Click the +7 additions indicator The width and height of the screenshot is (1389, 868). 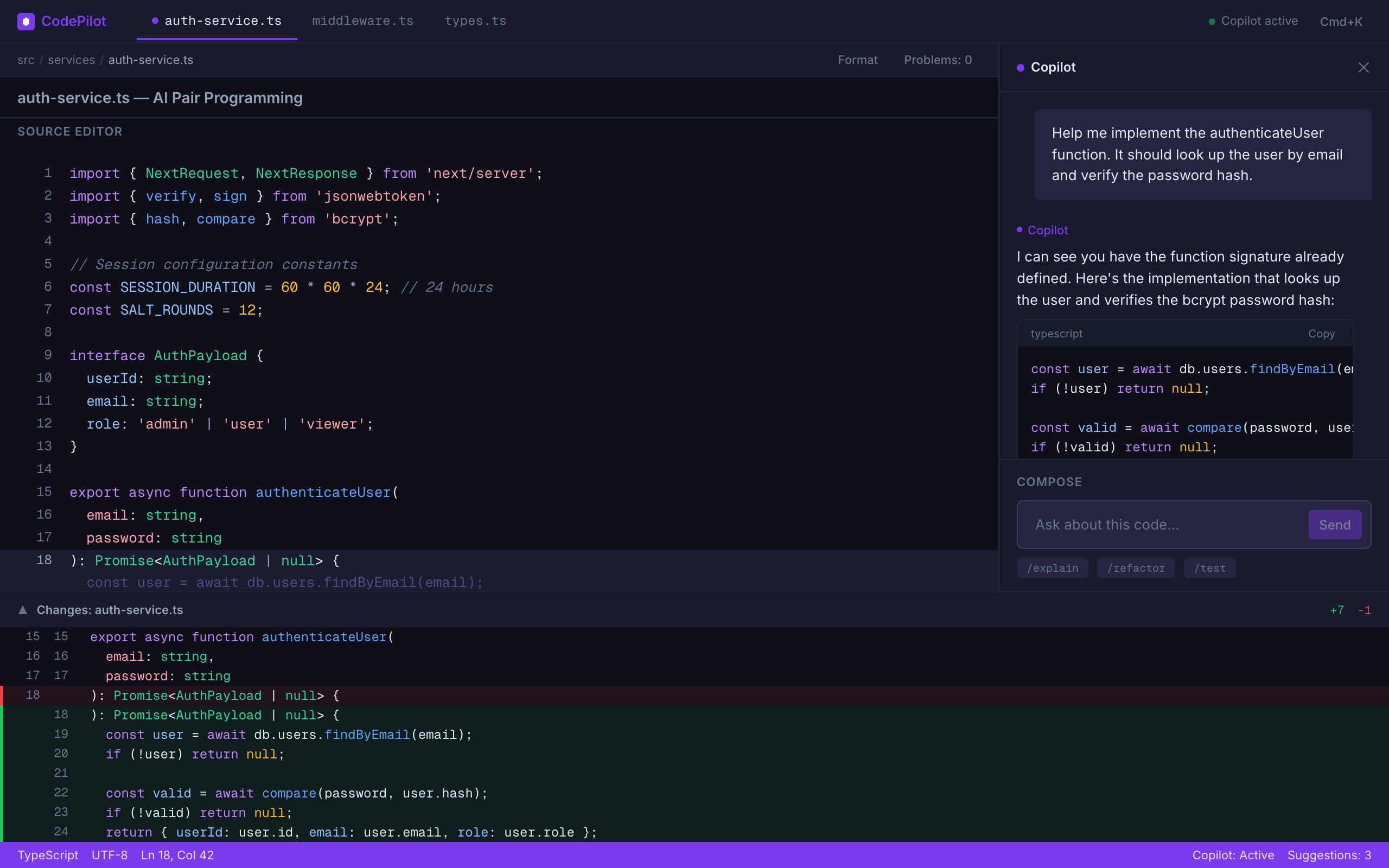click(x=1337, y=610)
